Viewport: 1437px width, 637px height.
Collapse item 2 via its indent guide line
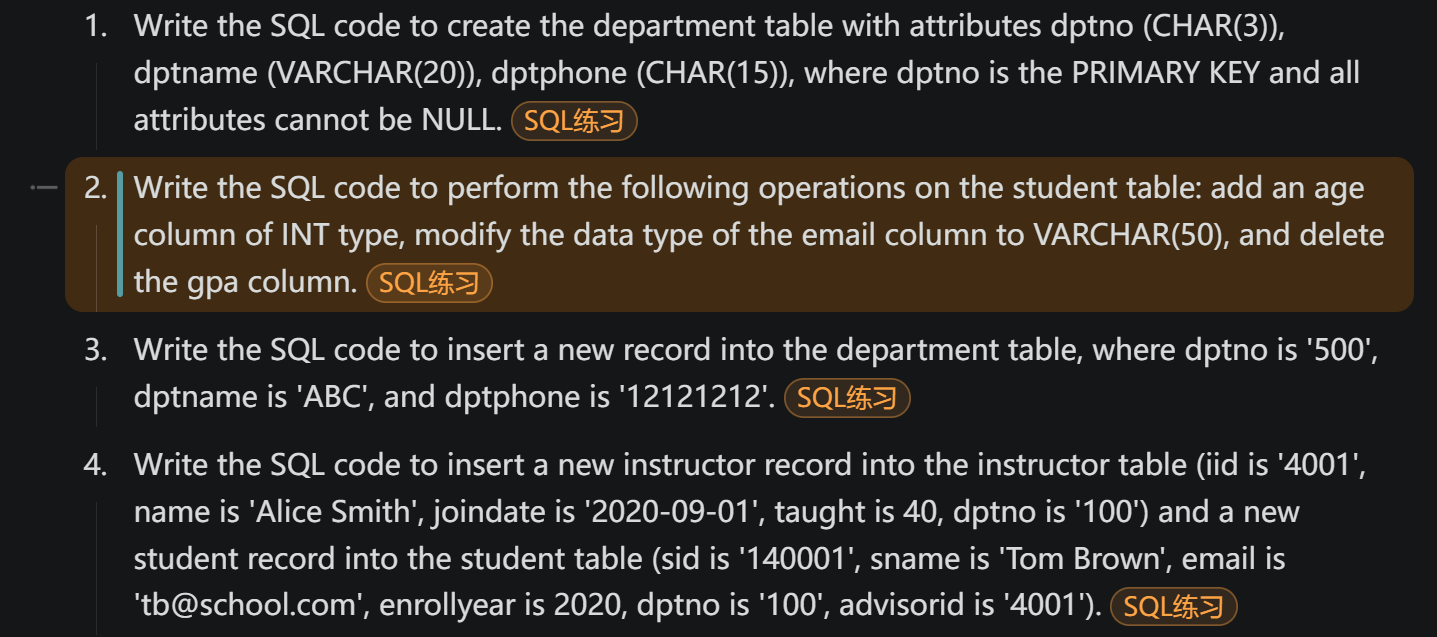click(96, 265)
